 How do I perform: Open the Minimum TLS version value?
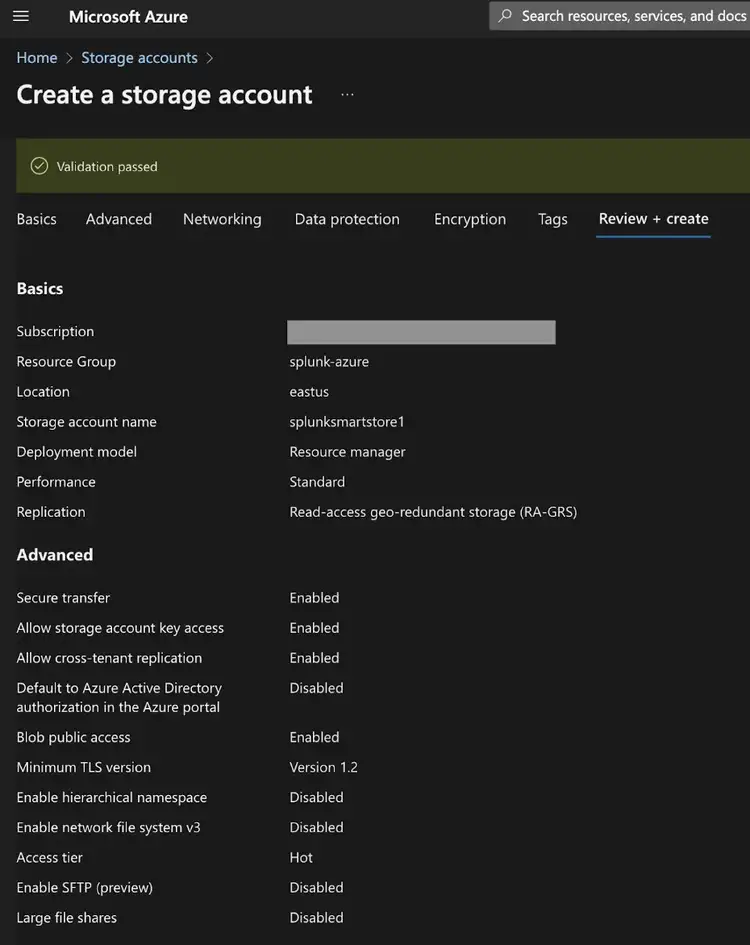[324, 767]
